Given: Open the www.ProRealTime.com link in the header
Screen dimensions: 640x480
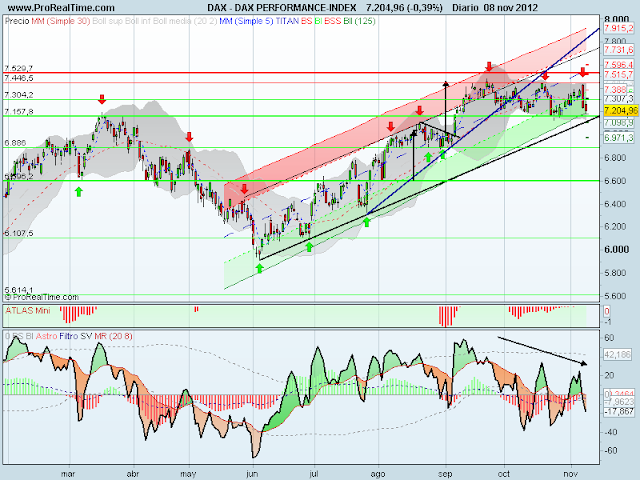Looking at the screenshot, I should click(x=61, y=7).
